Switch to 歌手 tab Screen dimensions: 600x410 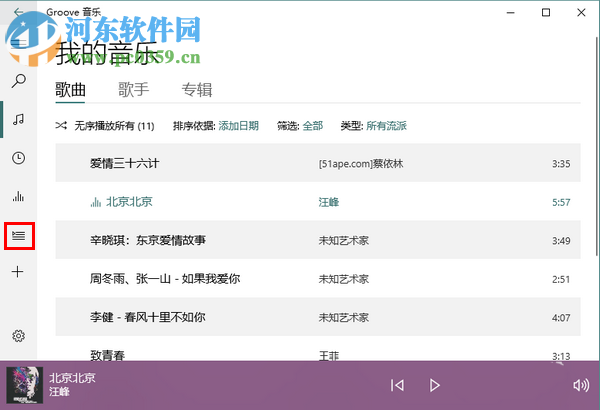coord(133,90)
